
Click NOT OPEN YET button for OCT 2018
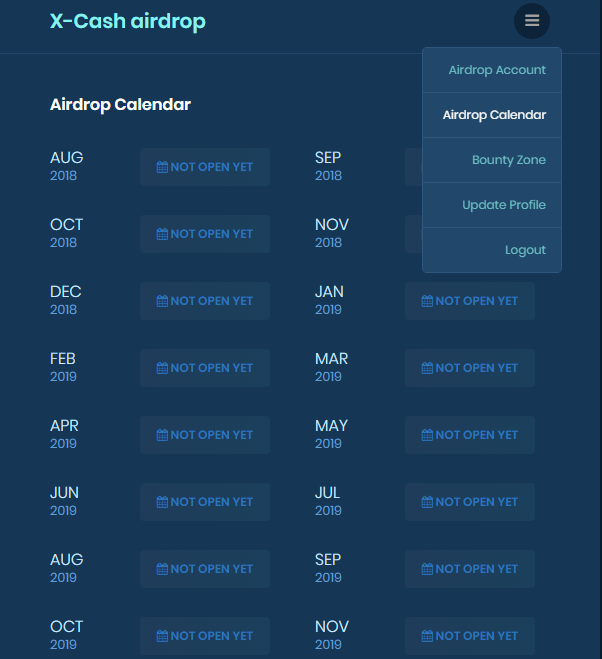coord(205,234)
